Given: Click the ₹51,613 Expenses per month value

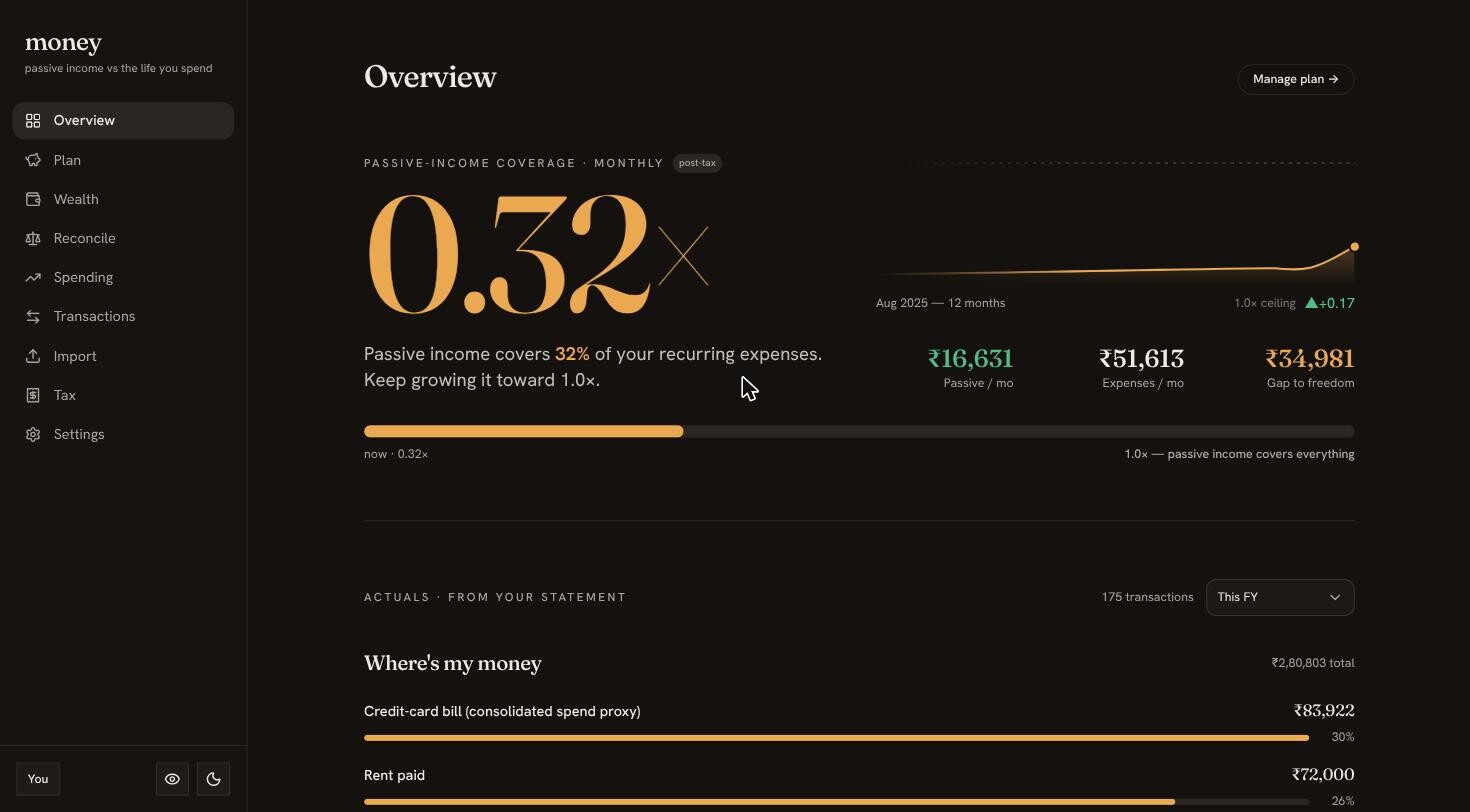Looking at the screenshot, I should point(1141,358).
